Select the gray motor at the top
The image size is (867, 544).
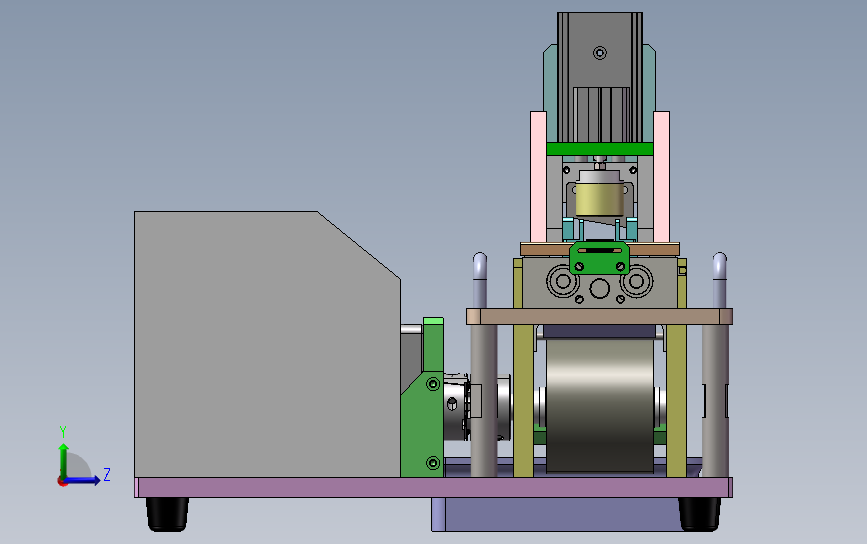click(x=600, y=77)
